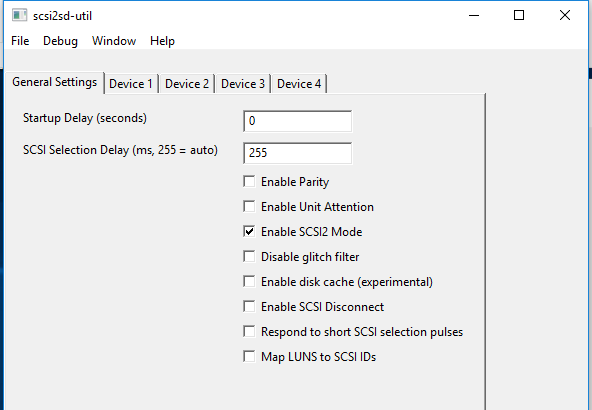Click the scsi2sd-util app icon in title bar
Image resolution: width=592 pixels, height=410 pixels.
19,15
